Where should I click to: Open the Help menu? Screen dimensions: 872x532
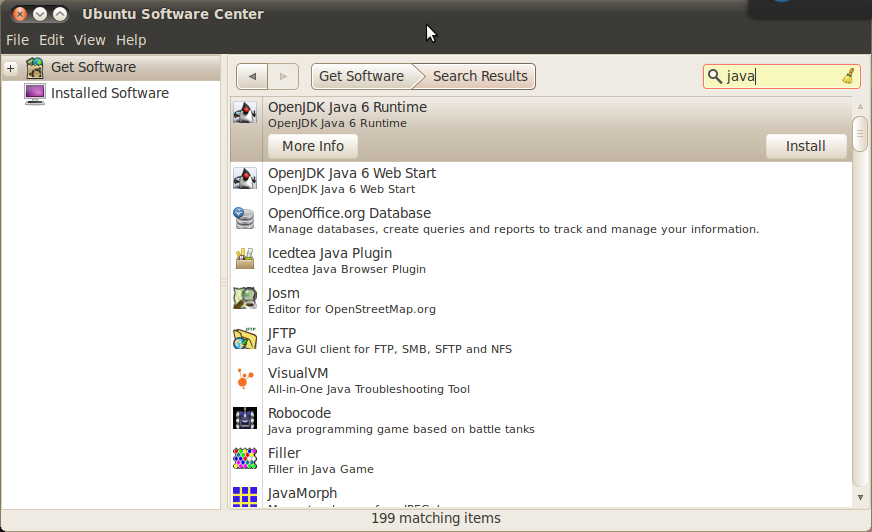tap(131, 40)
